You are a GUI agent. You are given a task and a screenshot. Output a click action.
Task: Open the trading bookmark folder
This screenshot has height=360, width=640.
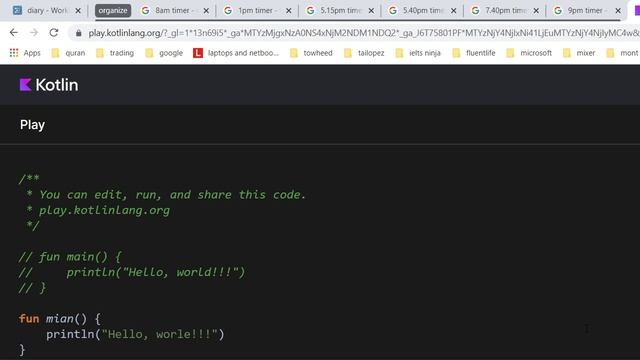[x=115, y=53]
